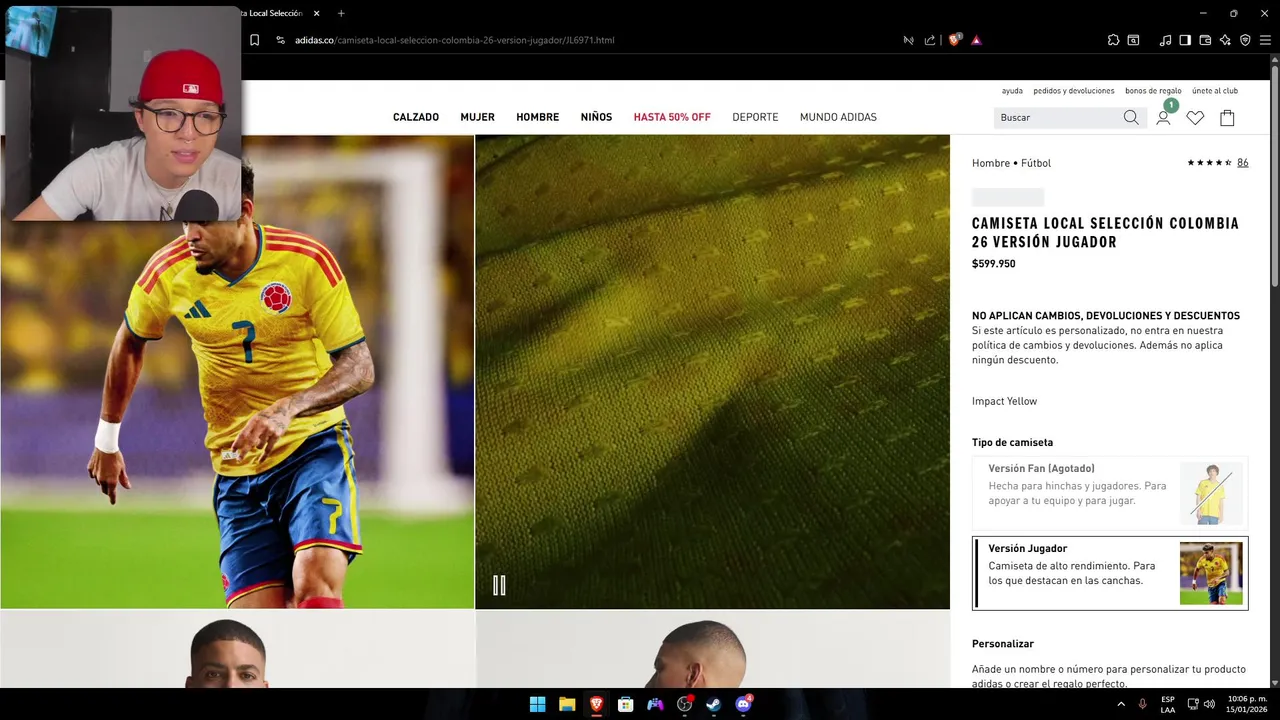The image size is (1280, 720).
Task: Open the NIÑOS menu
Action: pos(596,117)
